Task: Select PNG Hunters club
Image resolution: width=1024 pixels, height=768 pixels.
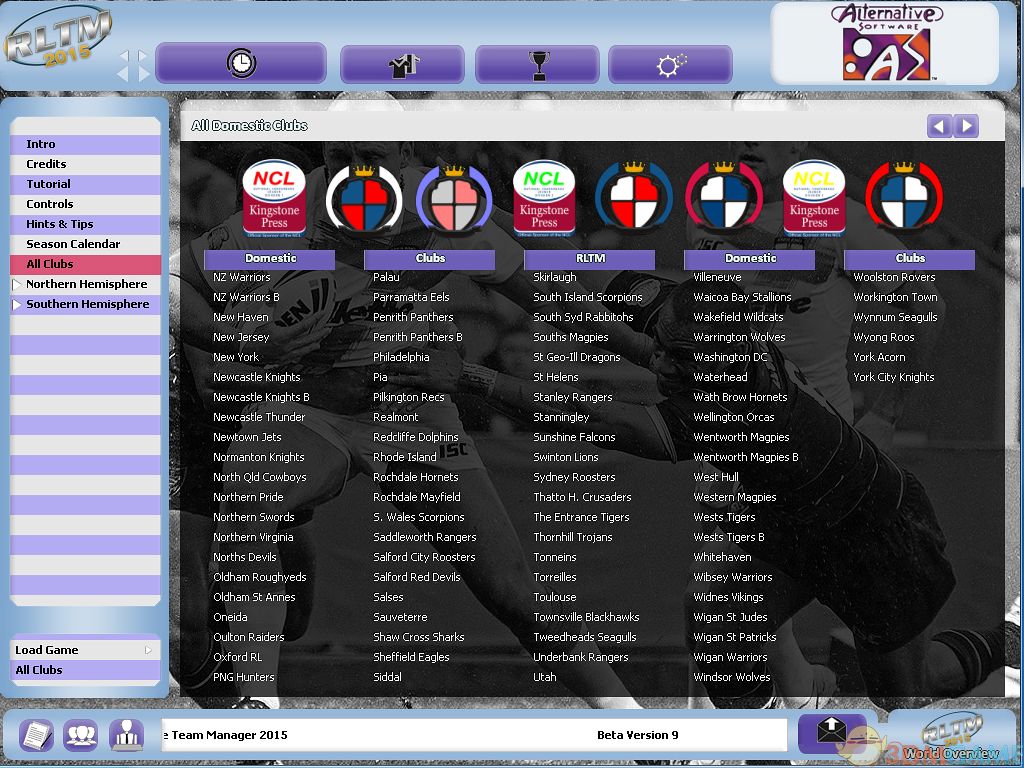Action: (x=244, y=677)
